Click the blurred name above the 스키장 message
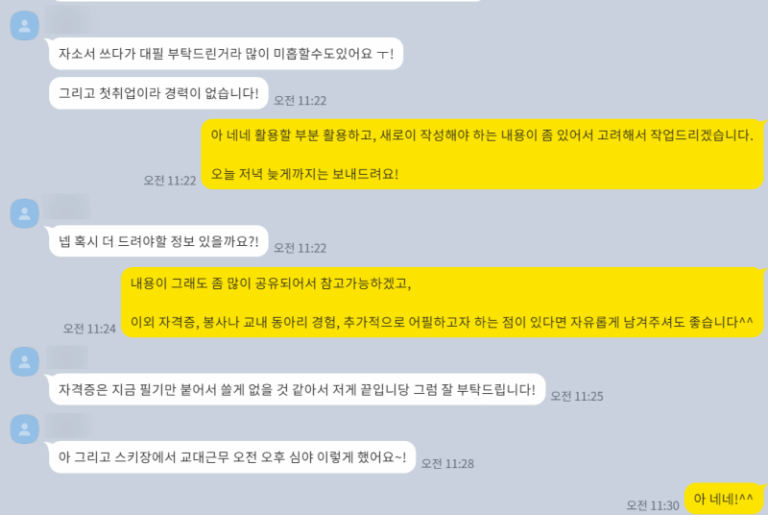The height and width of the screenshot is (515, 768). (x=68, y=425)
